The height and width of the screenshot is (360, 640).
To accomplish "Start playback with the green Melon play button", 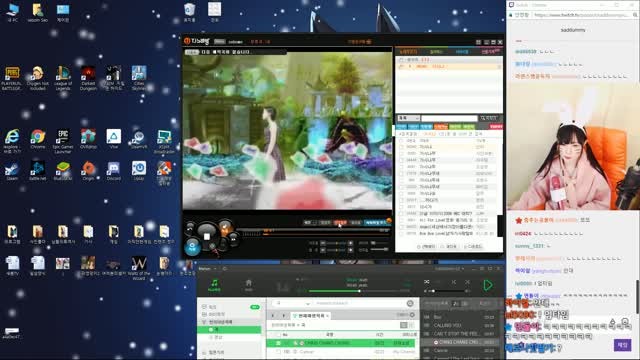I will point(488,285).
